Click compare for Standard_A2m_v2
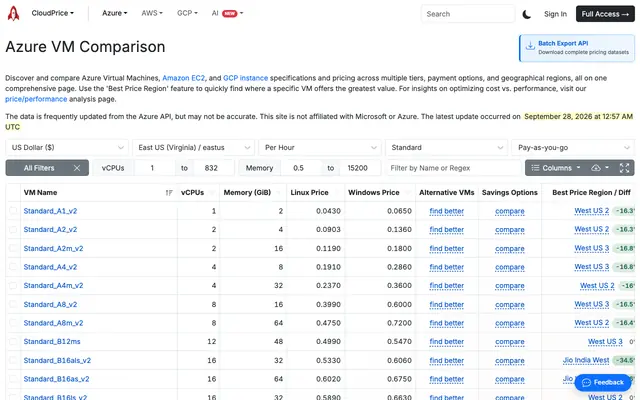The image size is (640, 400). pyautogui.click(x=509, y=249)
